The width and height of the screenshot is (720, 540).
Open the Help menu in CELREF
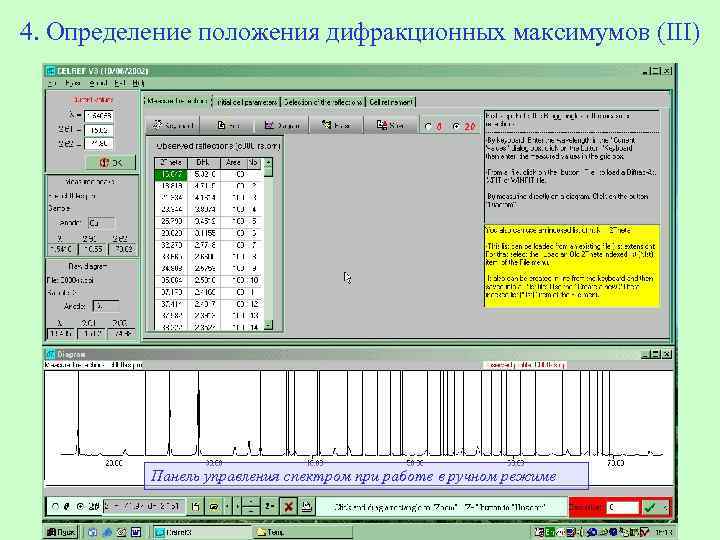(138, 83)
